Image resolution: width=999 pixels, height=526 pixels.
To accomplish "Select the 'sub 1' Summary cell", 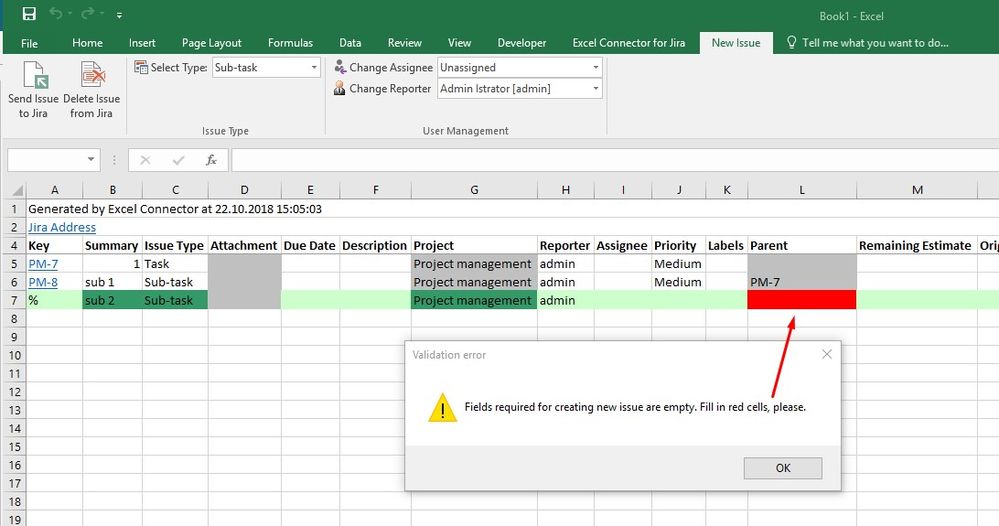I will (x=112, y=282).
